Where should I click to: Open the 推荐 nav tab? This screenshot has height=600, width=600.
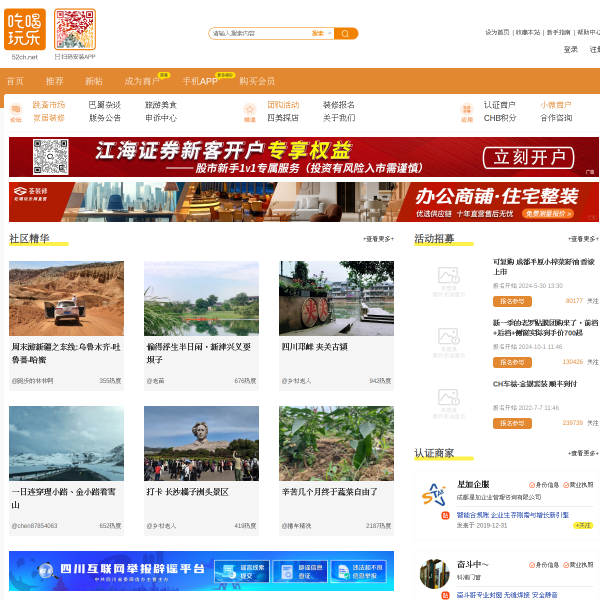coord(55,81)
